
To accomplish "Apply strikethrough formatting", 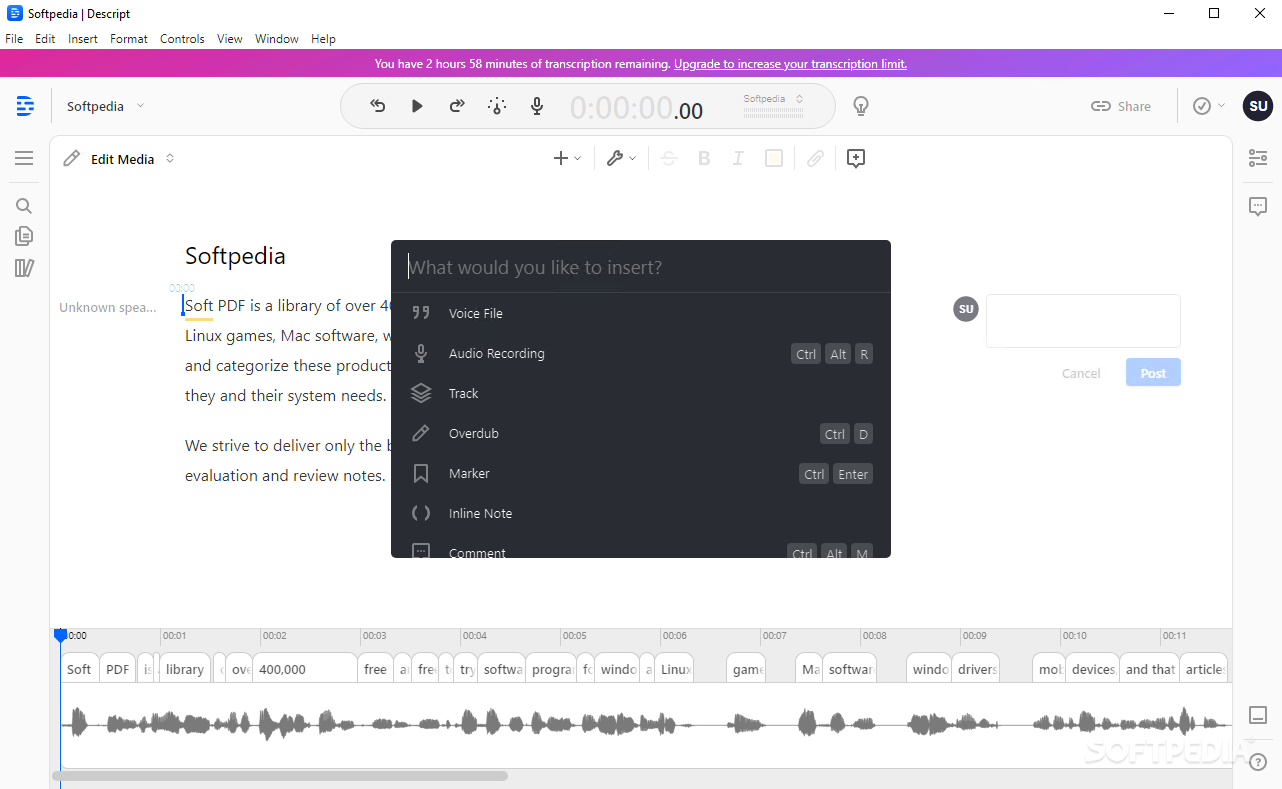I will click(x=669, y=158).
